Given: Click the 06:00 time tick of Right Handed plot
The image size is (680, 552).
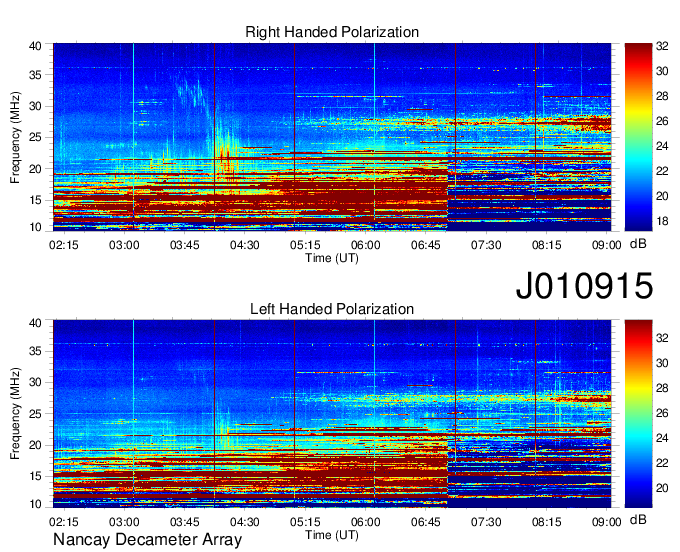Looking at the screenshot, I should point(366,245).
